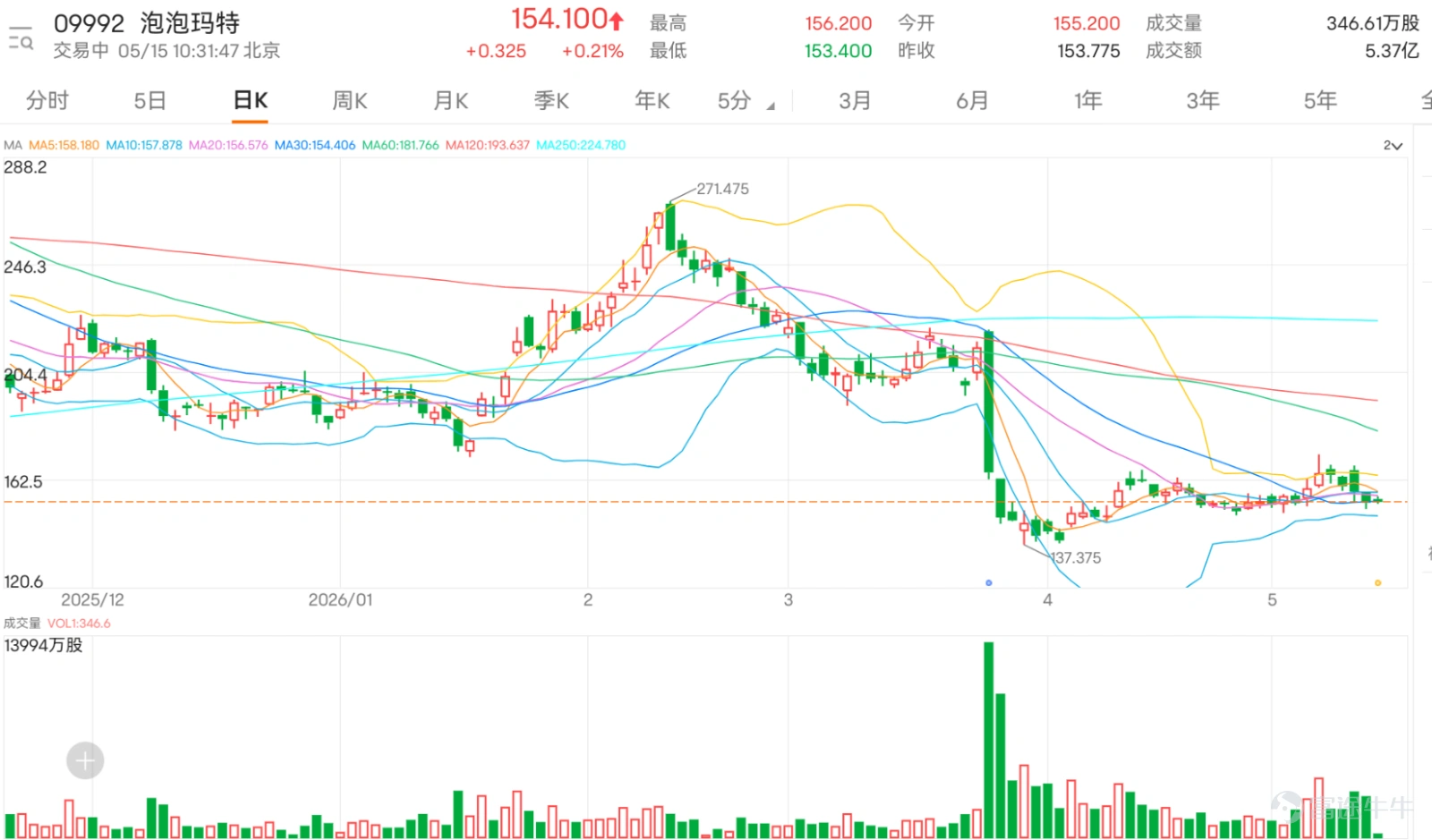Image resolution: width=1432 pixels, height=840 pixels.
Task: Set chart range to 1年
Action: coord(1087,100)
